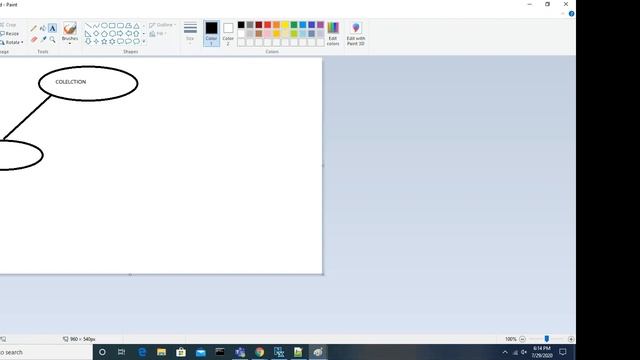Choose the Hexagon shape
Screen dimensions: 640x360
click(x=112, y=33)
